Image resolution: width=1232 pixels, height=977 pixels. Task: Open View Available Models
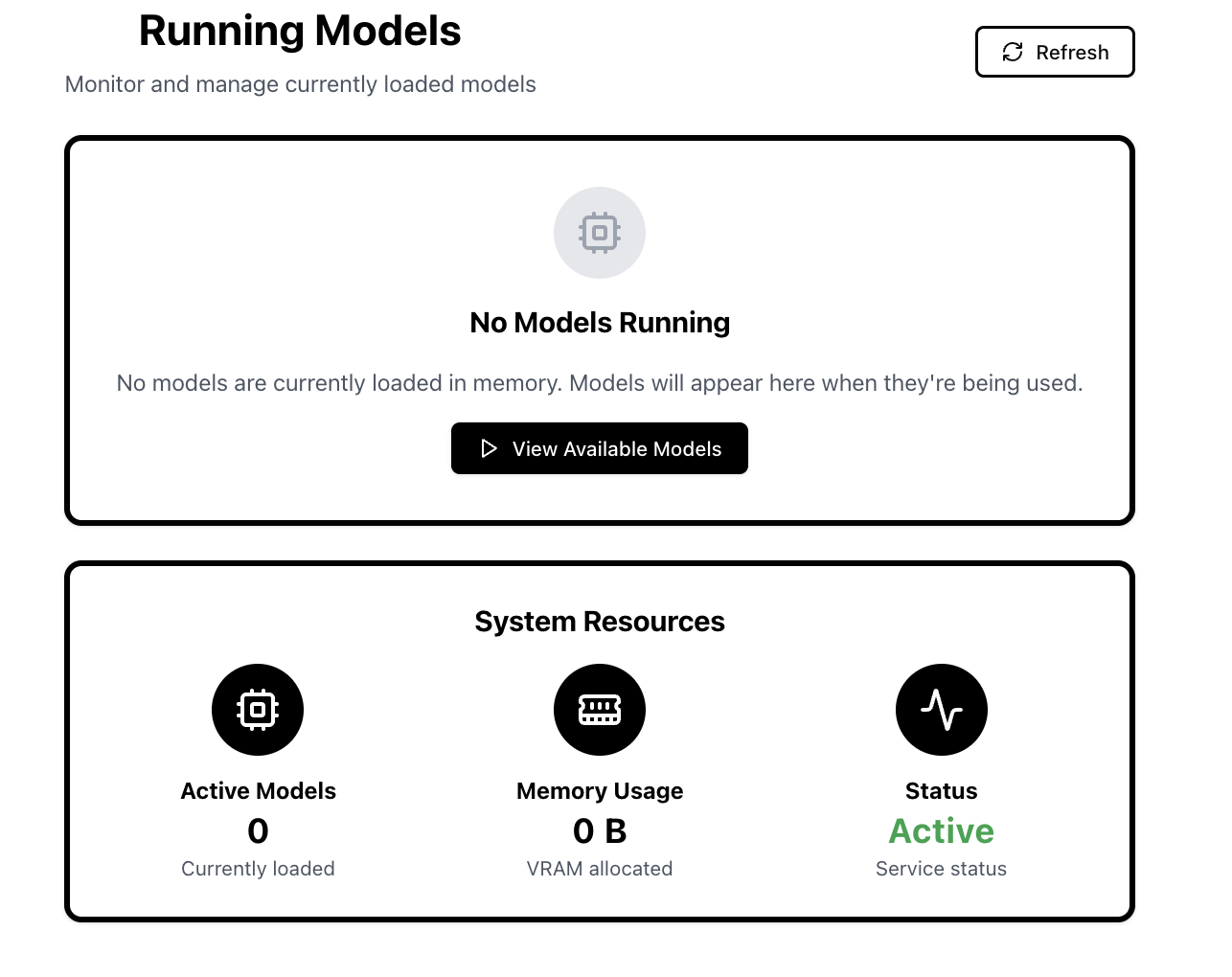[600, 448]
